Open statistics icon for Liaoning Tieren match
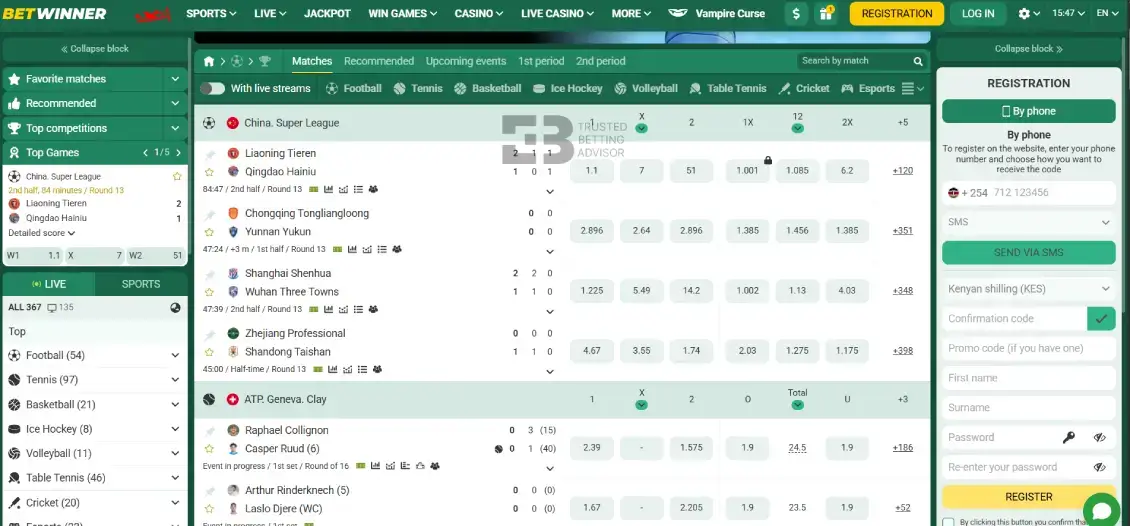 pos(329,190)
